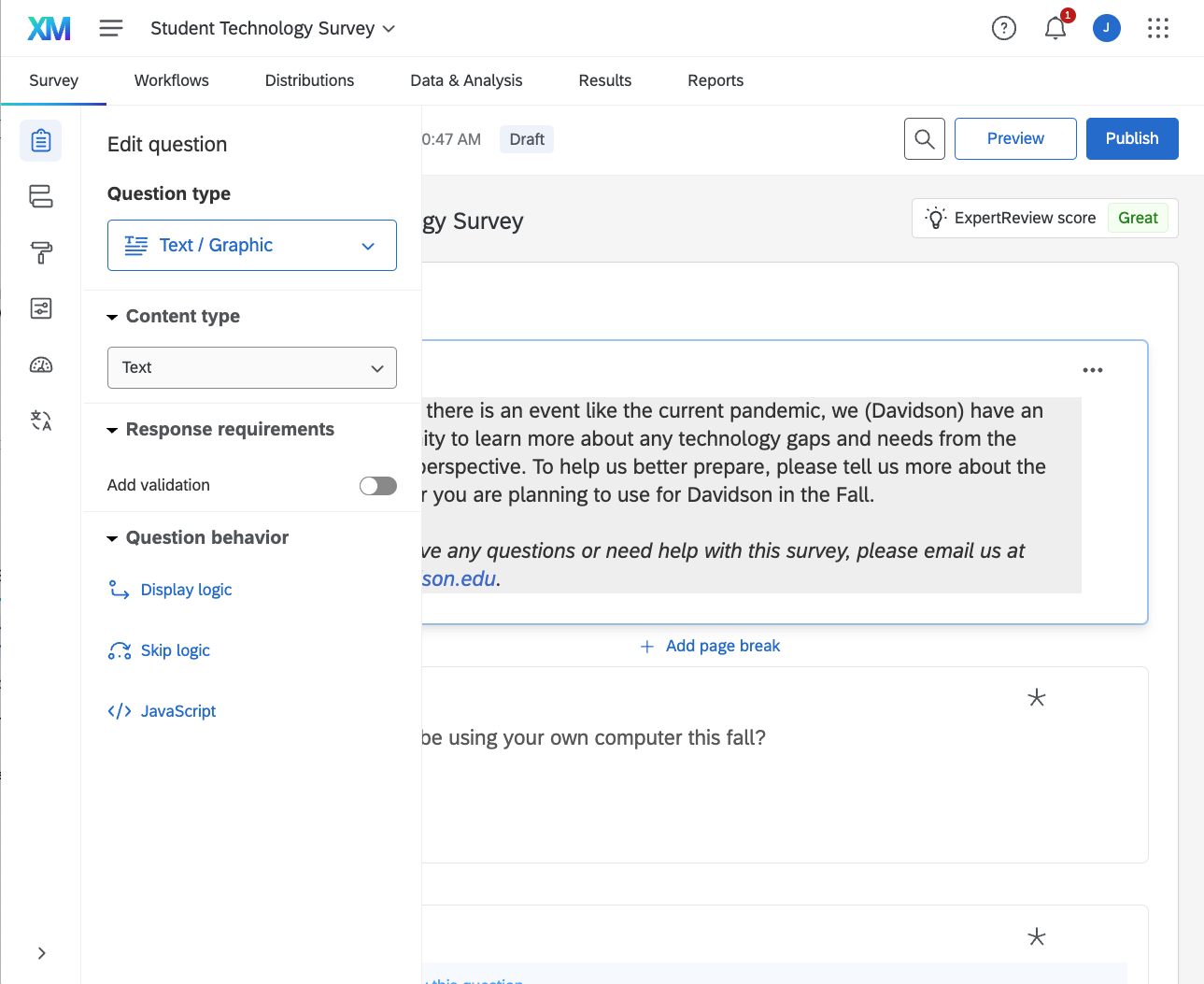
Task: Open the help question mark icon
Action: (x=1004, y=29)
